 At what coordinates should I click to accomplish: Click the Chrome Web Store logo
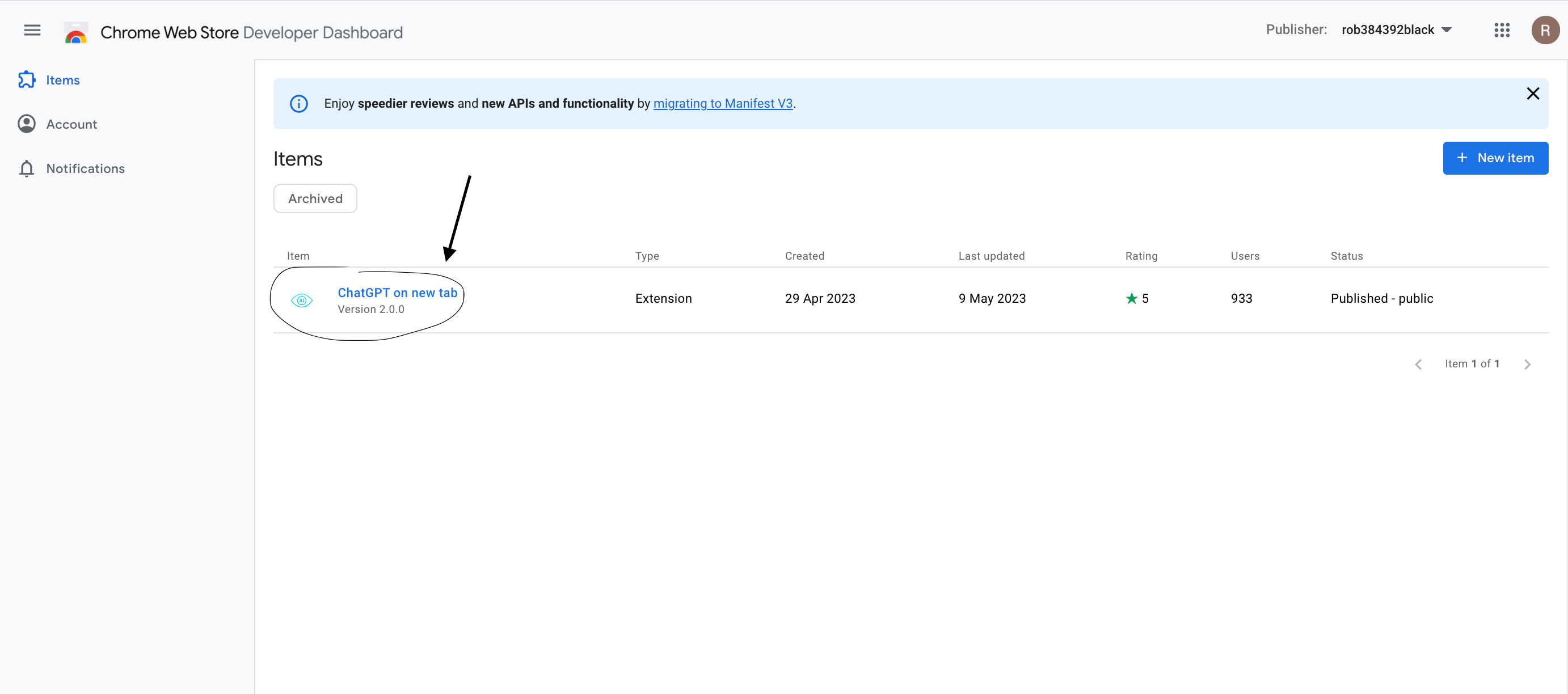[x=76, y=33]
